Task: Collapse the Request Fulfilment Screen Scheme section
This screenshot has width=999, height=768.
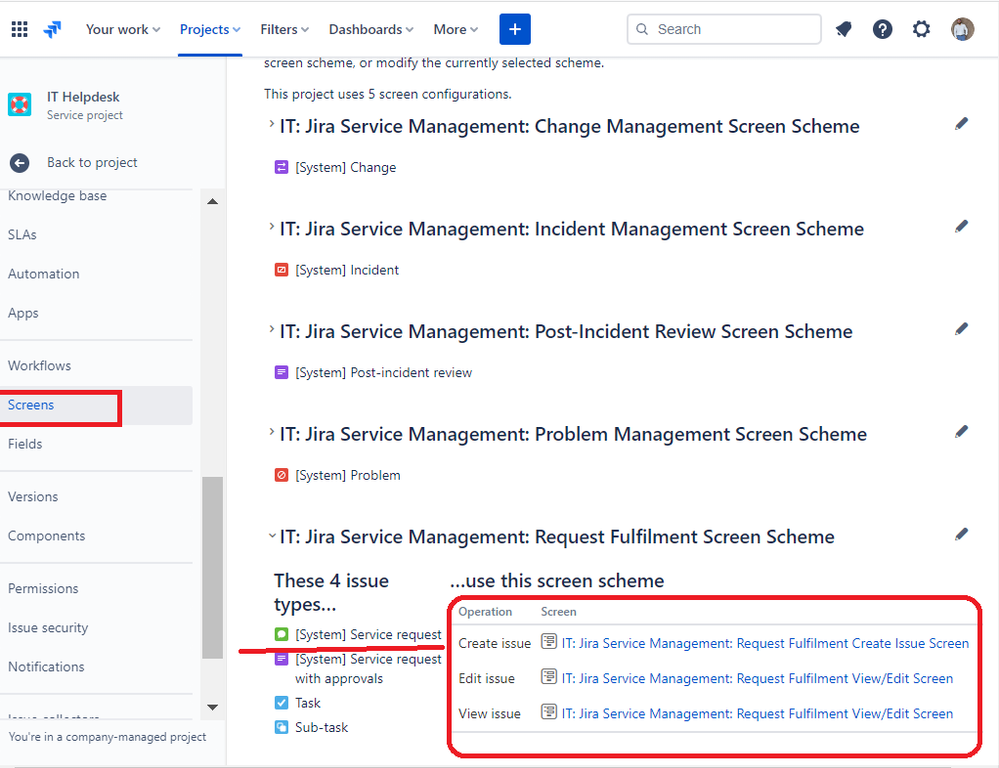Action: pyautogui.click(x=271, y=536)
